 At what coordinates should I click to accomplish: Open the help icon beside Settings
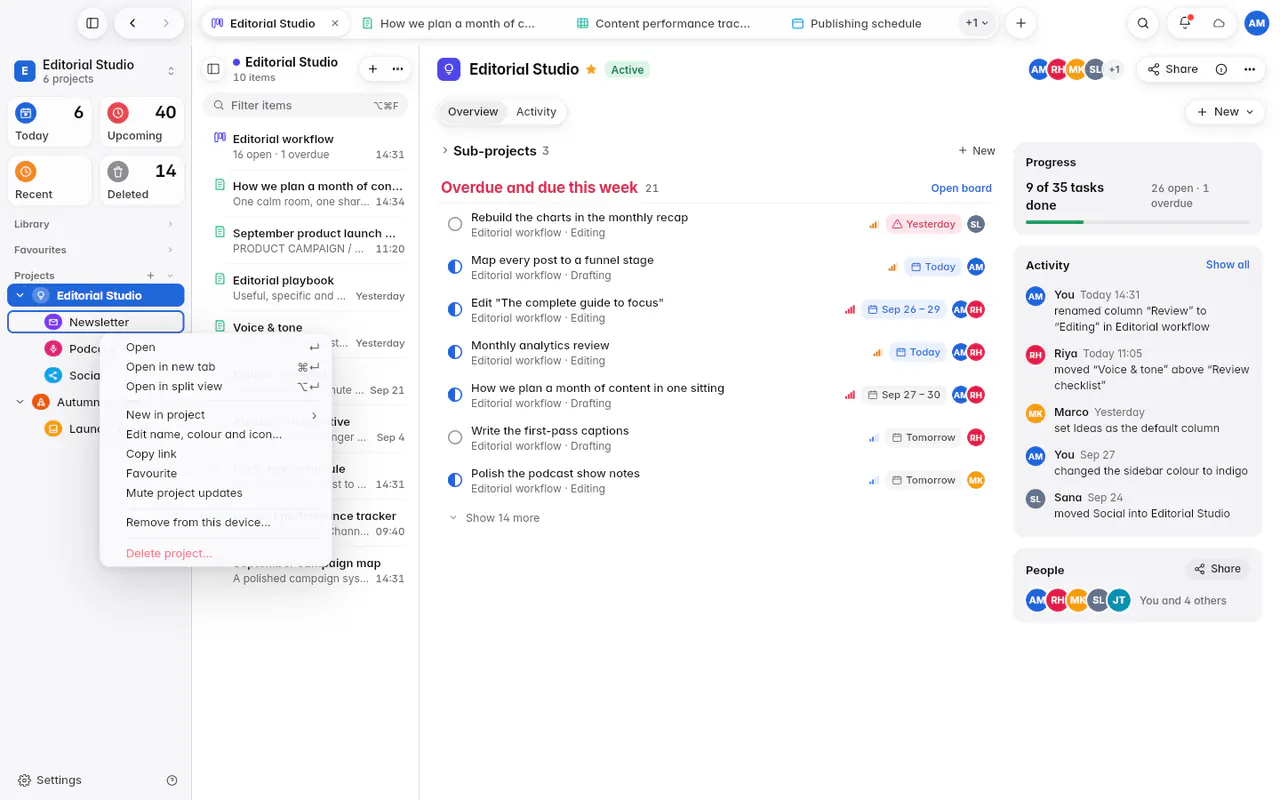pos(172,780)
